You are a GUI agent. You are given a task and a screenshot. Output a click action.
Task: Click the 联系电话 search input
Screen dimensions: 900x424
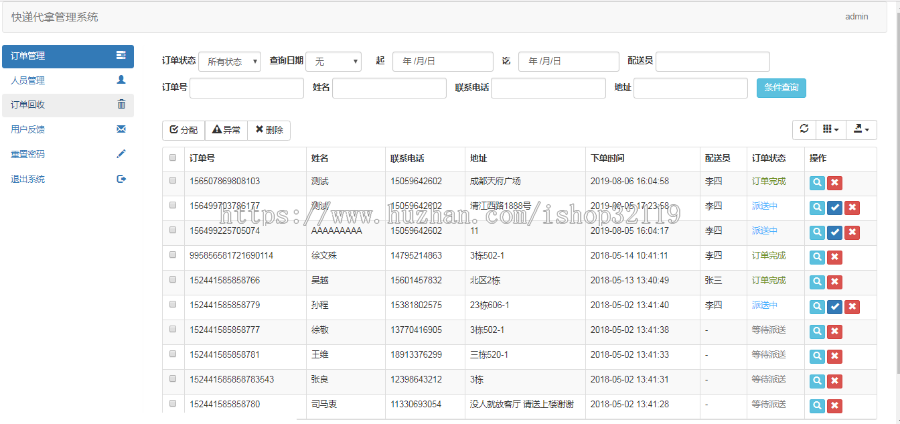548,88
